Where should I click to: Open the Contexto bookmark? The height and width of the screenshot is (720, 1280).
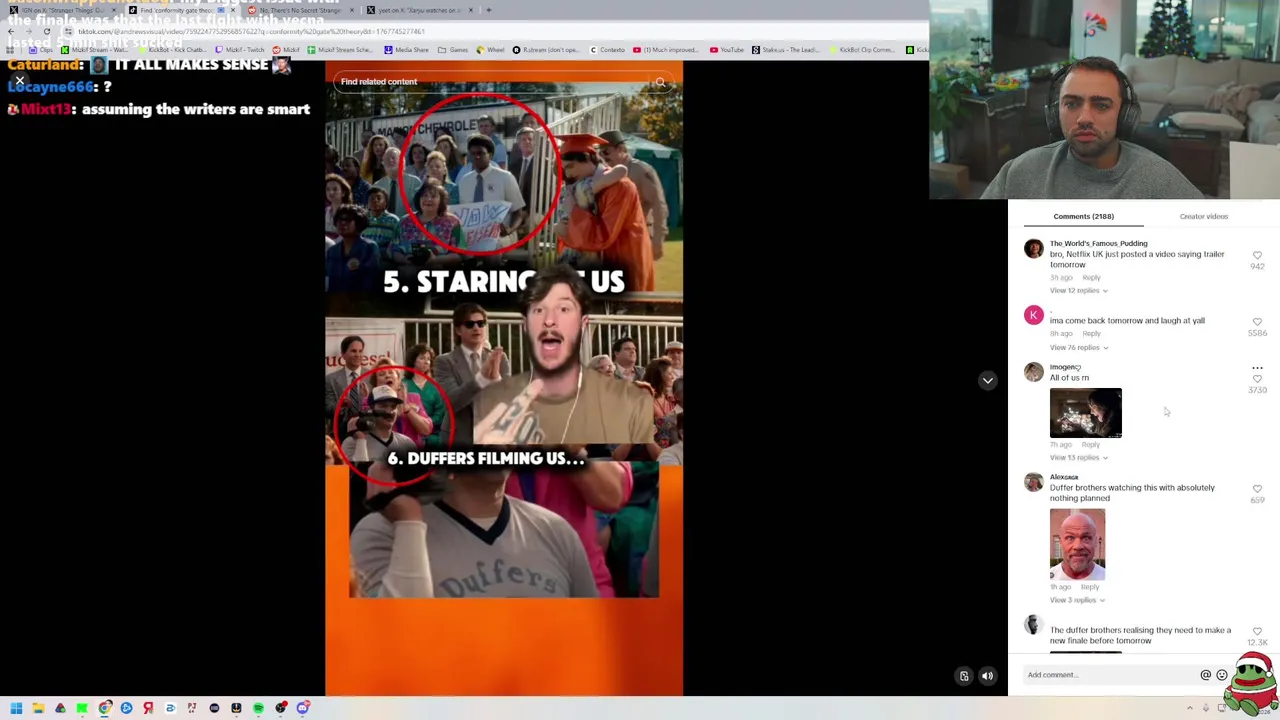point(607,50)
